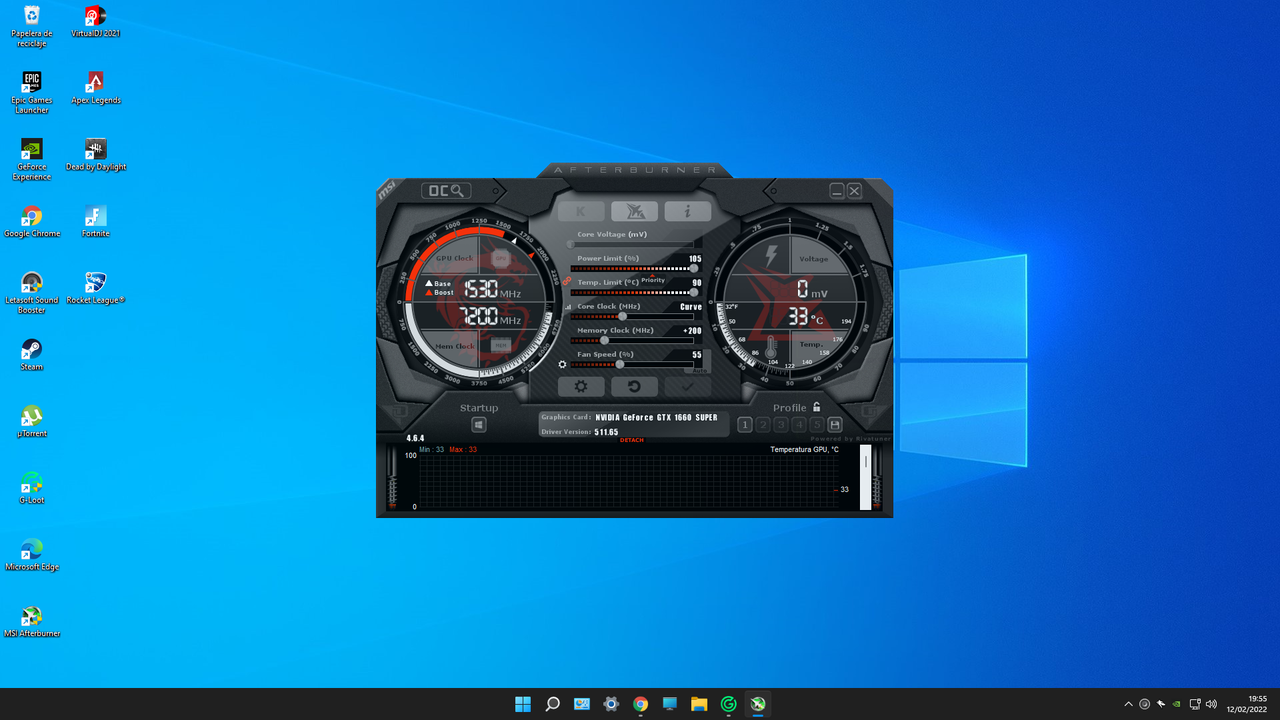Image resolution: width=1280 pixels, height=720 pixels.
Task: Select profile slot 1
Action: tap(745, 425)
